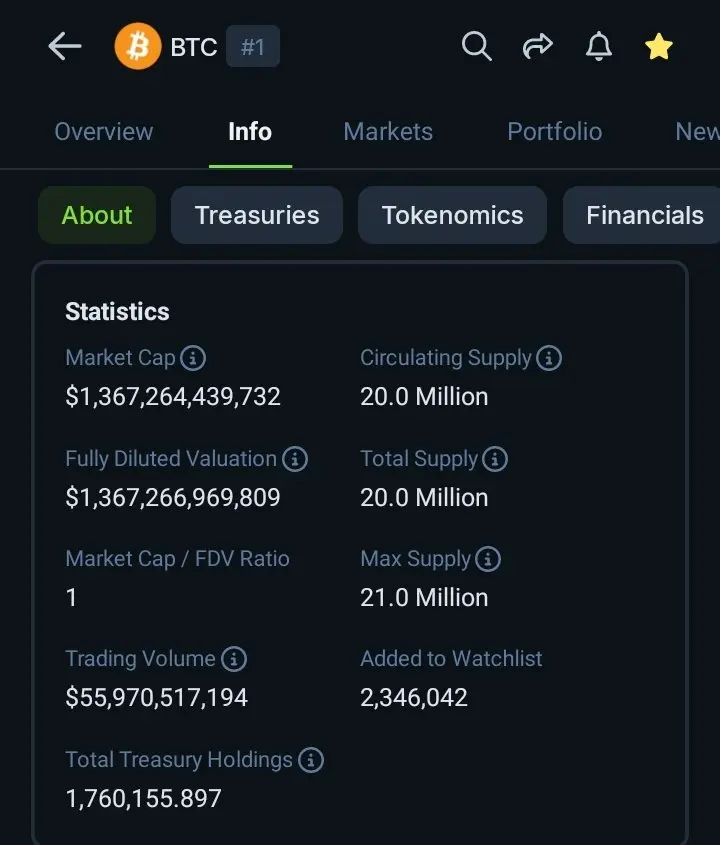Tap the share arrow icon
This screenshot has height=845, width=720.
click(x=538, y=46)
